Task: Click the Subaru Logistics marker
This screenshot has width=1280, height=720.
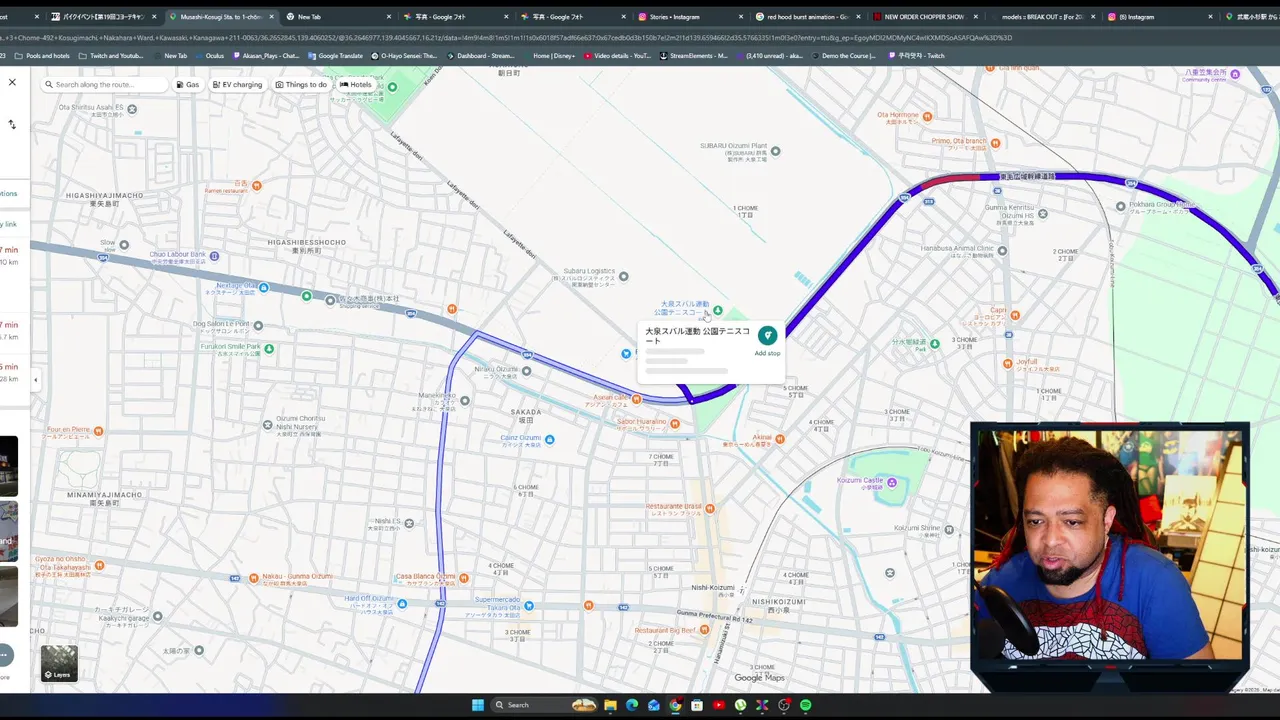Action: coord(623,276)
